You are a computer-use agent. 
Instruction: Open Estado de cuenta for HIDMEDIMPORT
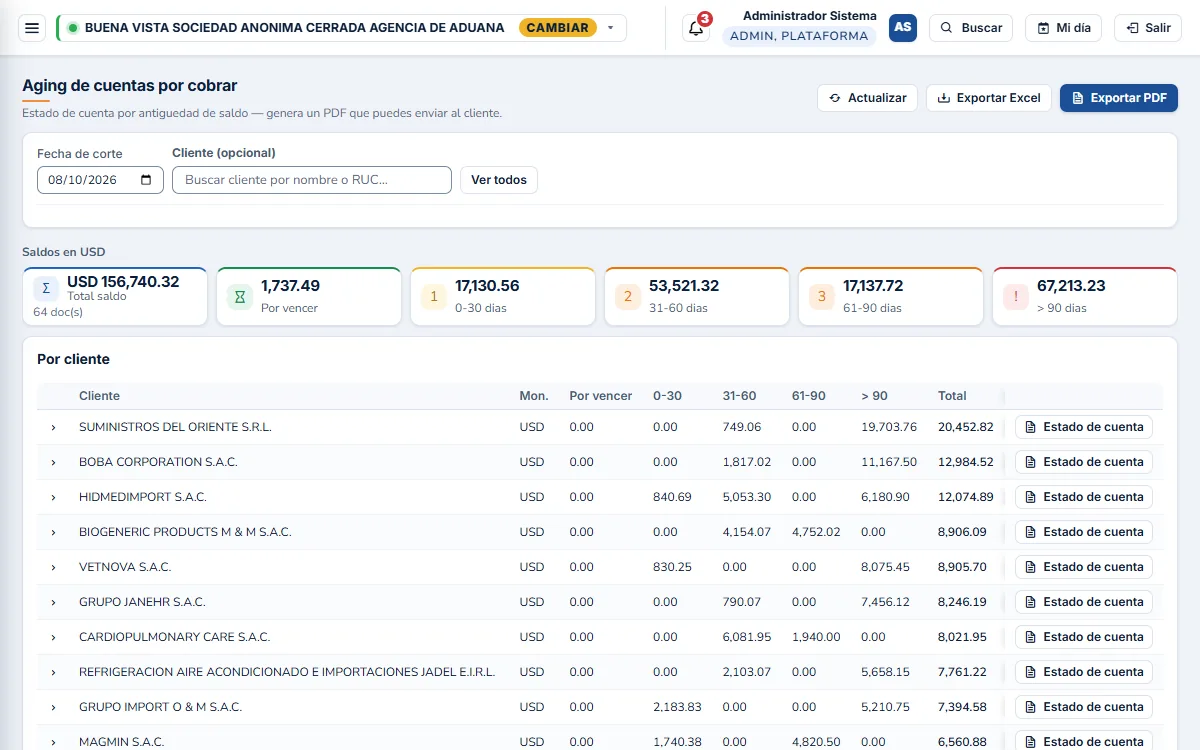pyautogui.click(x=1084, y=497)
